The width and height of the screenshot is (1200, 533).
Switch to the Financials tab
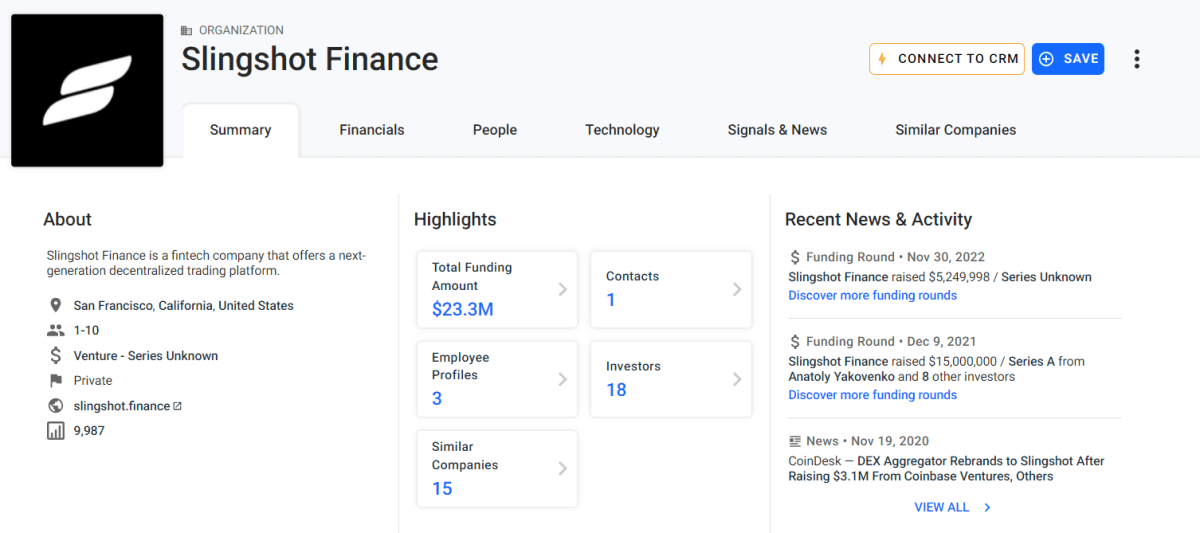tap(372, 130)
